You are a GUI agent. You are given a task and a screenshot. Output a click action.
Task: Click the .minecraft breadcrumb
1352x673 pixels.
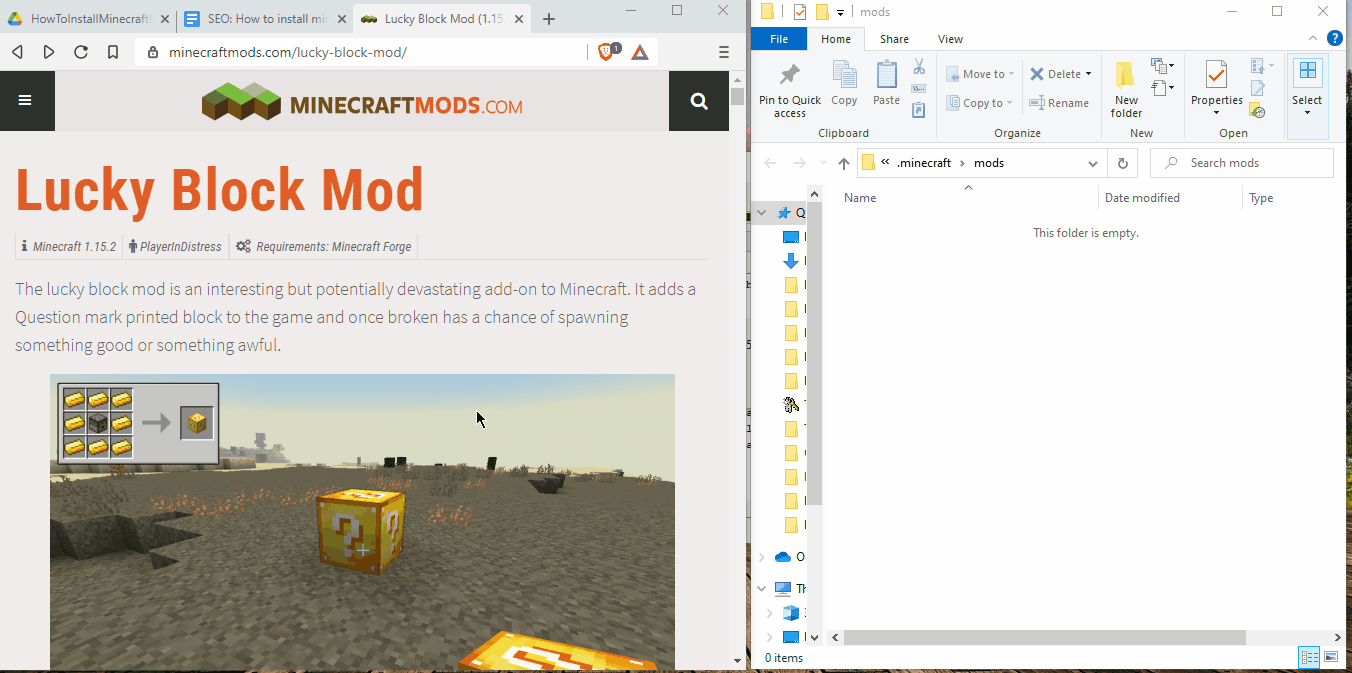point(924,163)
